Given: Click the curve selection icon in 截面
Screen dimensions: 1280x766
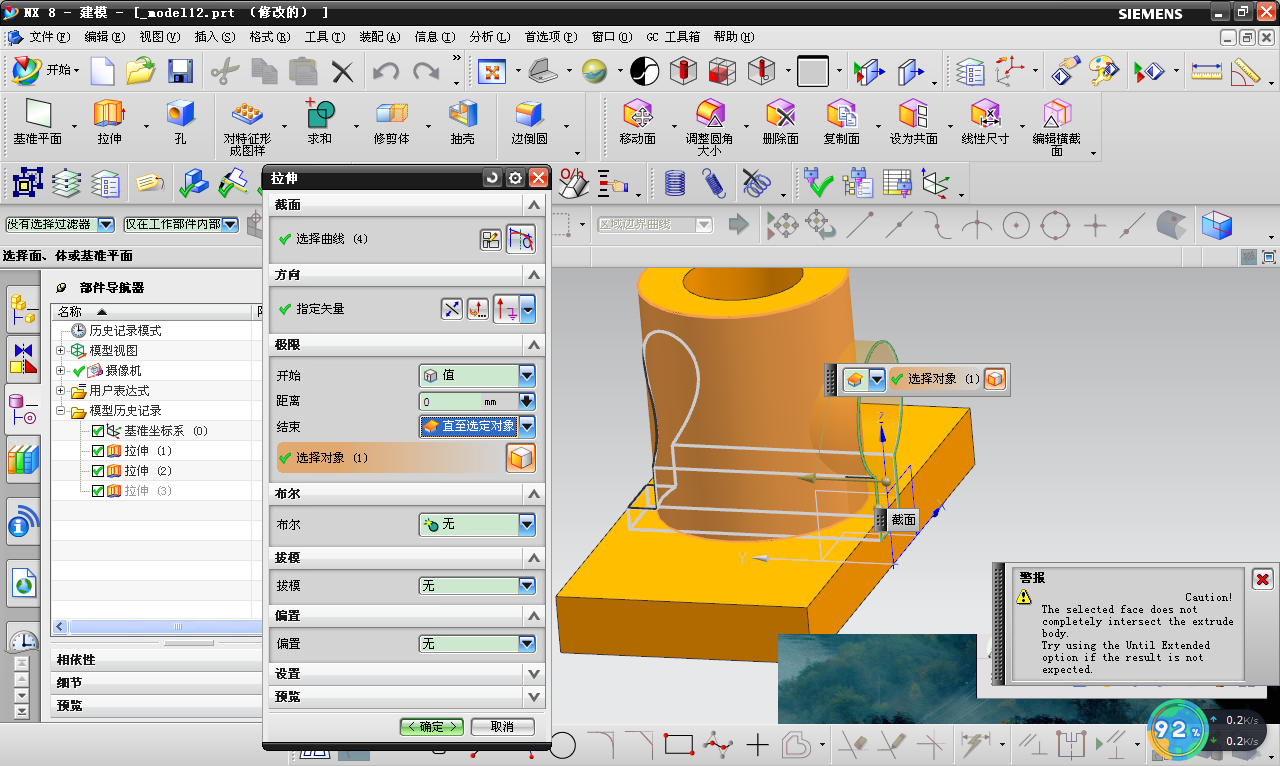Looking at the screenshot, I should click(521, 239).
